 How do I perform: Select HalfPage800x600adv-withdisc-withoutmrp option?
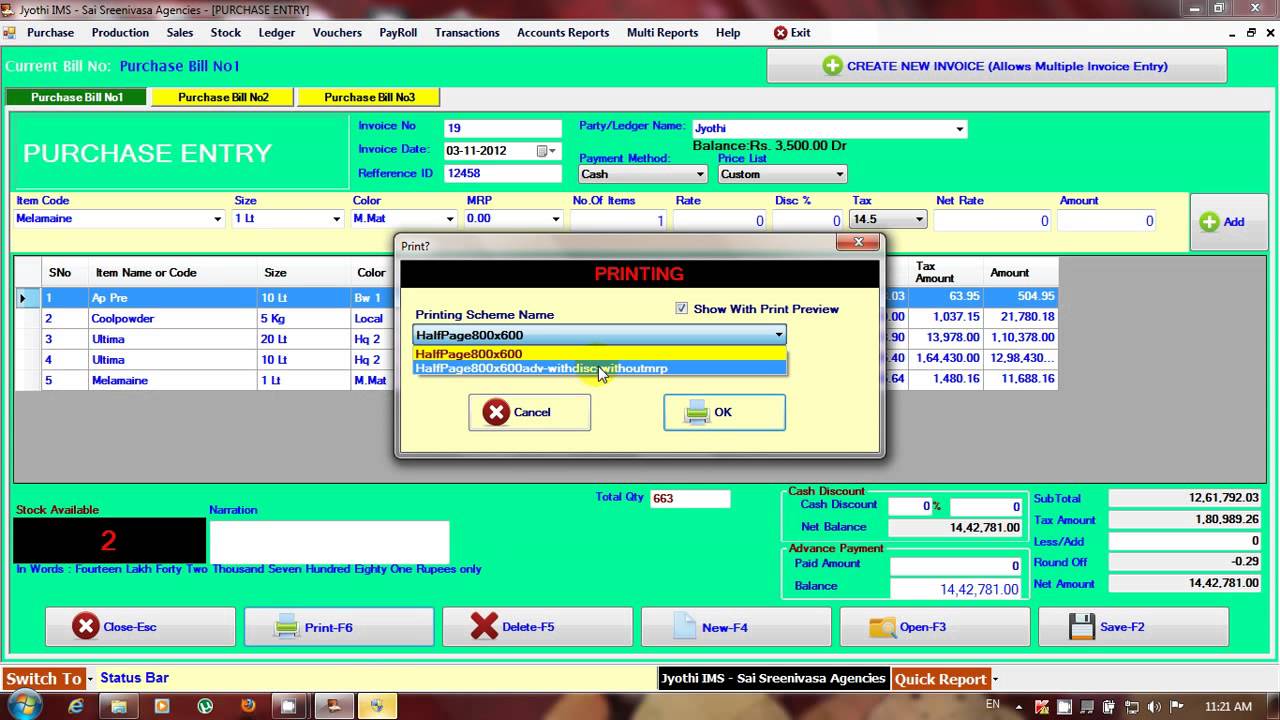(x=540, y=368)
